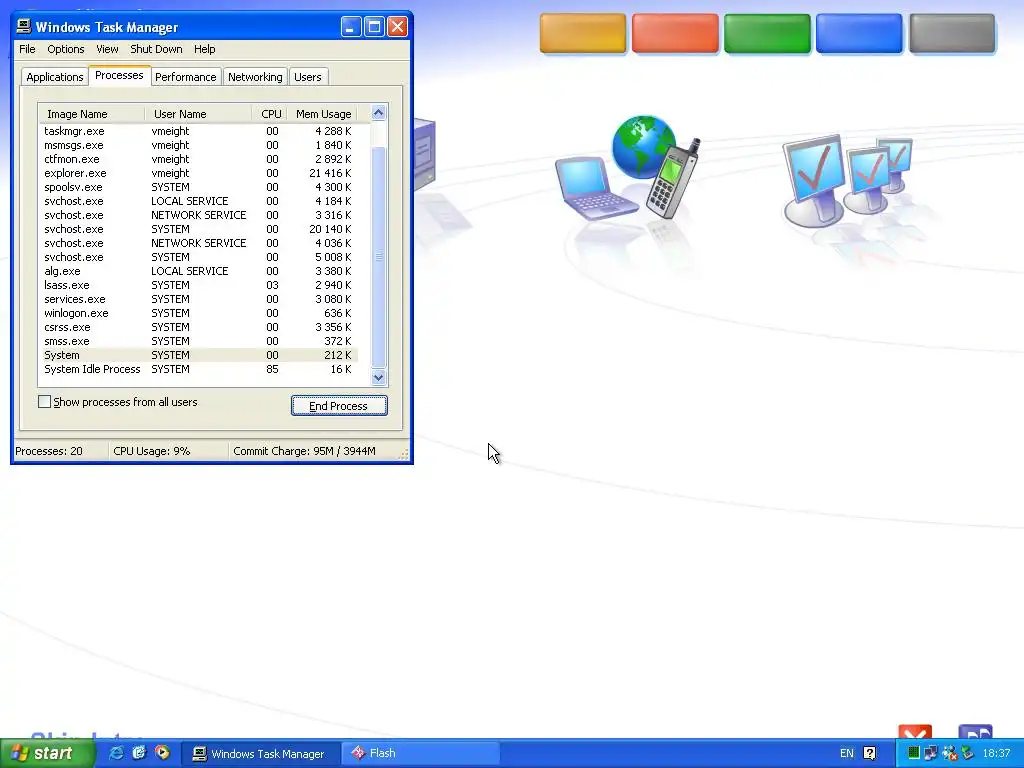Click the language bar help icon

pos(870,753)
